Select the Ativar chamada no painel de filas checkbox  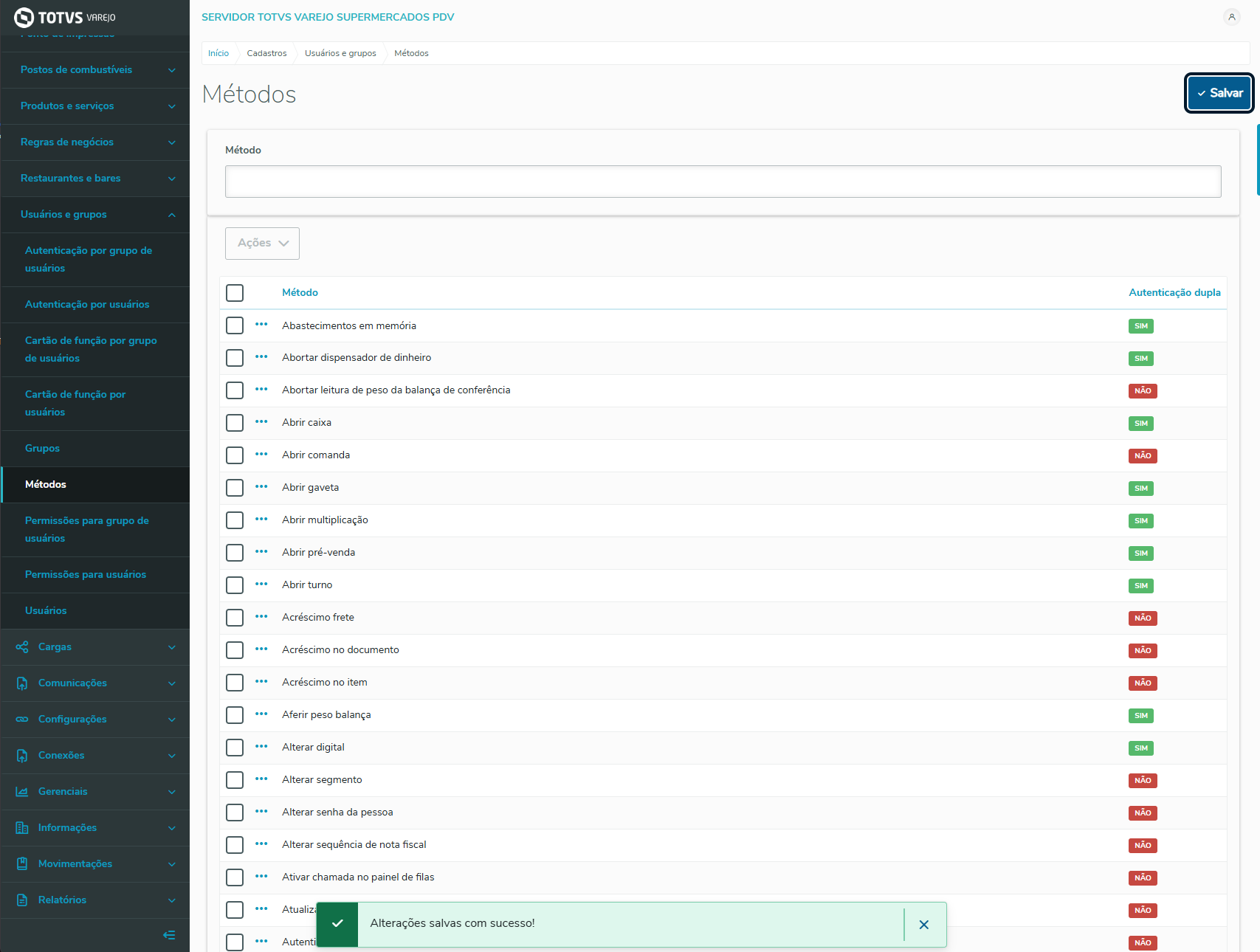pos(235,877)
